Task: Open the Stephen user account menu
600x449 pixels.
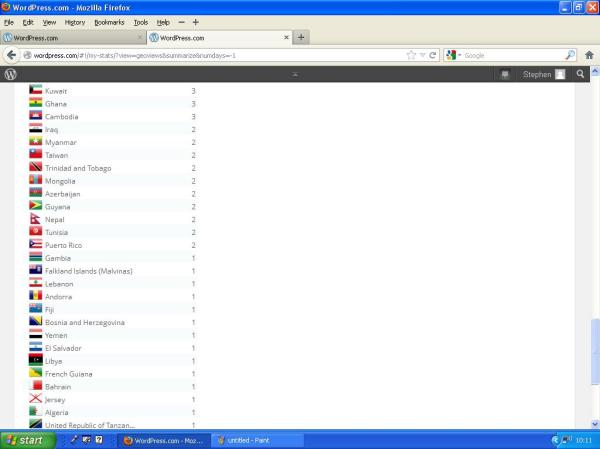Action: (x=544, y=74)
